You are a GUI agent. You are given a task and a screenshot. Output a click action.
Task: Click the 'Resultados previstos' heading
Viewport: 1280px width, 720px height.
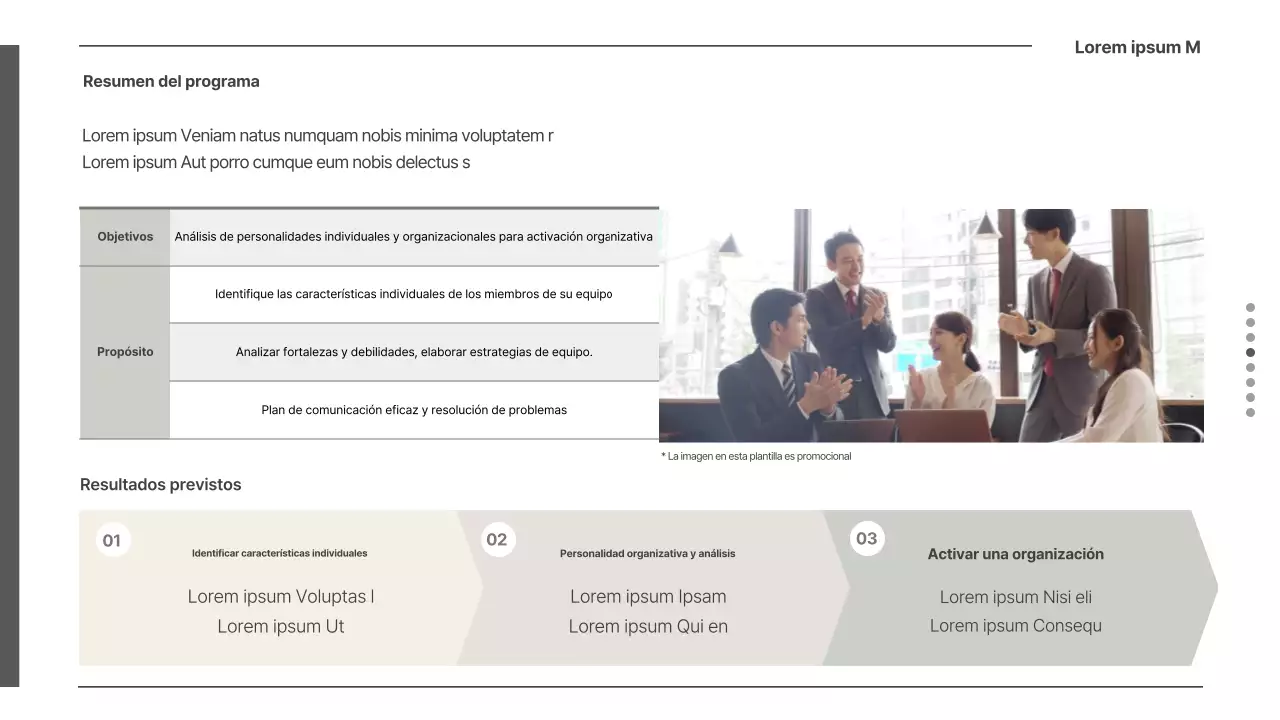(161, 485)
